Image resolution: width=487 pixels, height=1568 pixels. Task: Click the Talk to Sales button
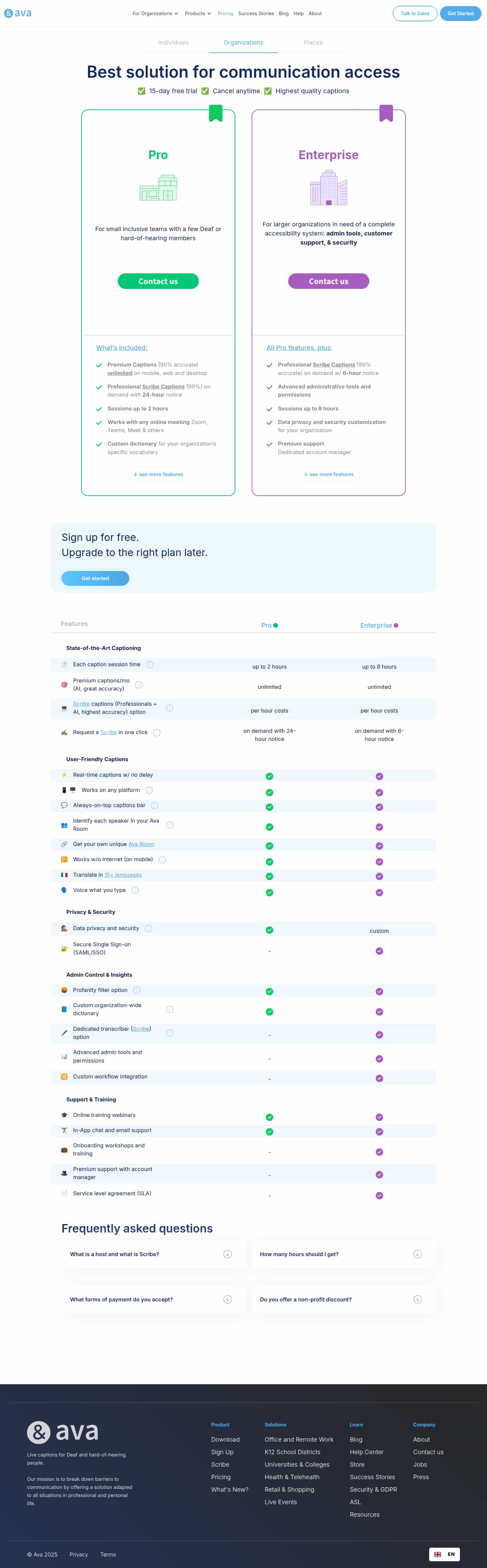(415, 14)
